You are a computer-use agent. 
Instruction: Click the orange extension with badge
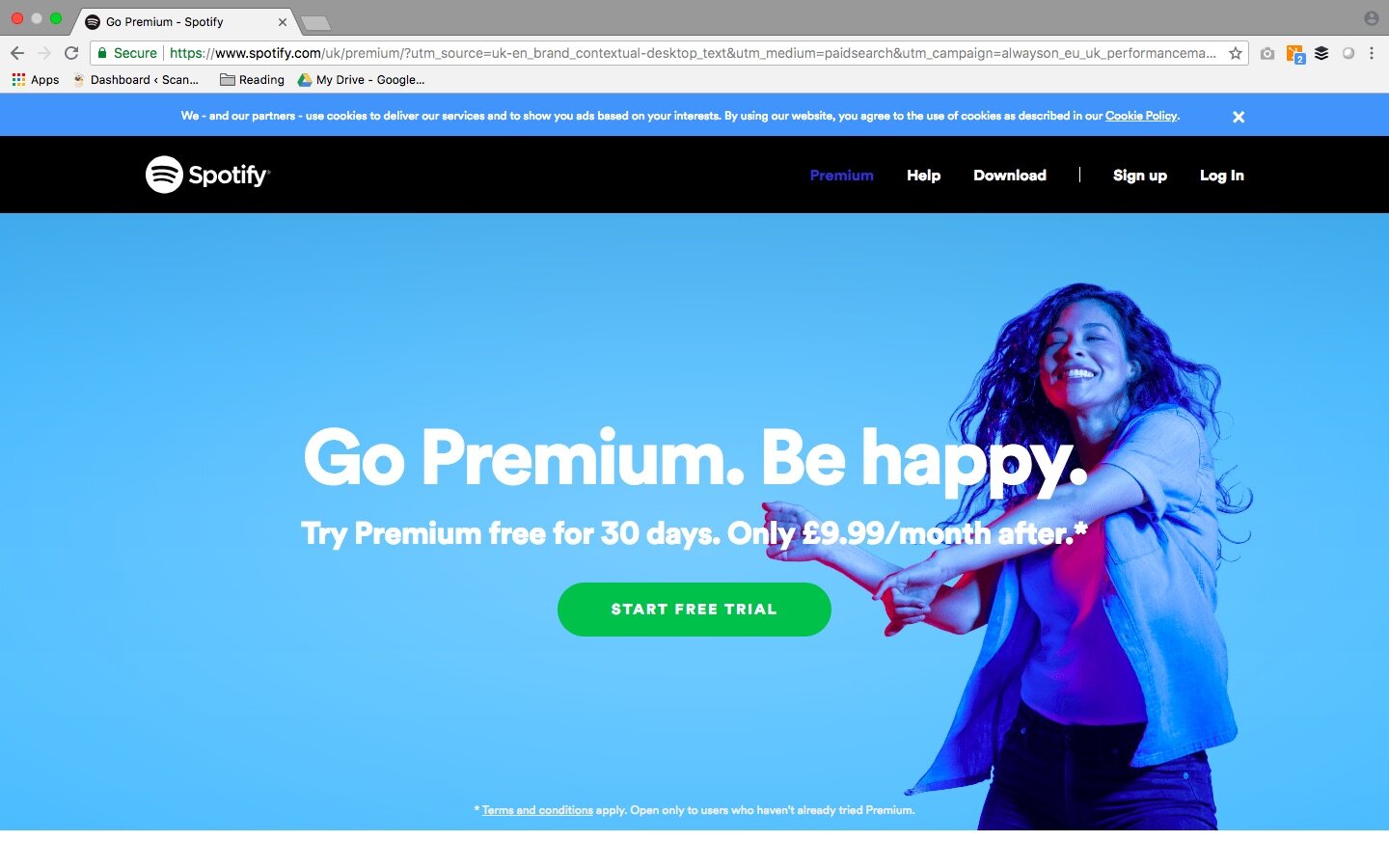pos(1294,54)
